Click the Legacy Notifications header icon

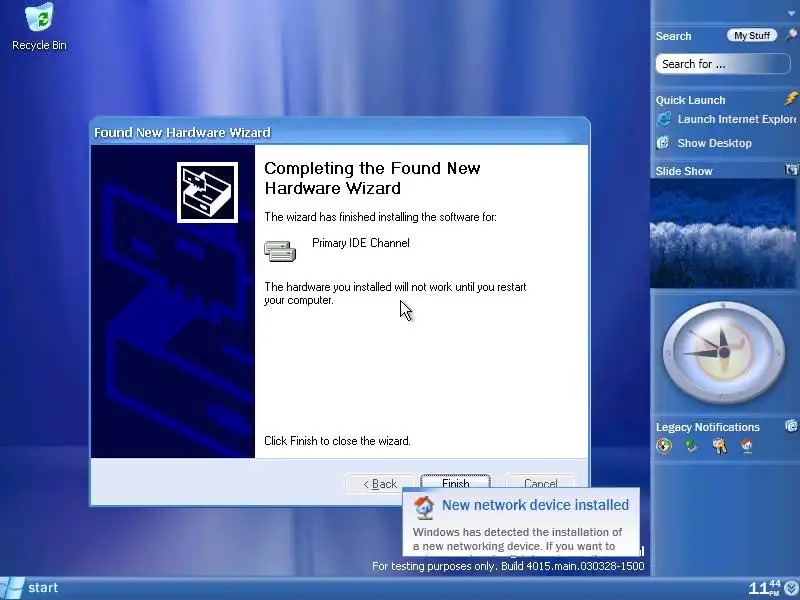click(x=791, y=425)
